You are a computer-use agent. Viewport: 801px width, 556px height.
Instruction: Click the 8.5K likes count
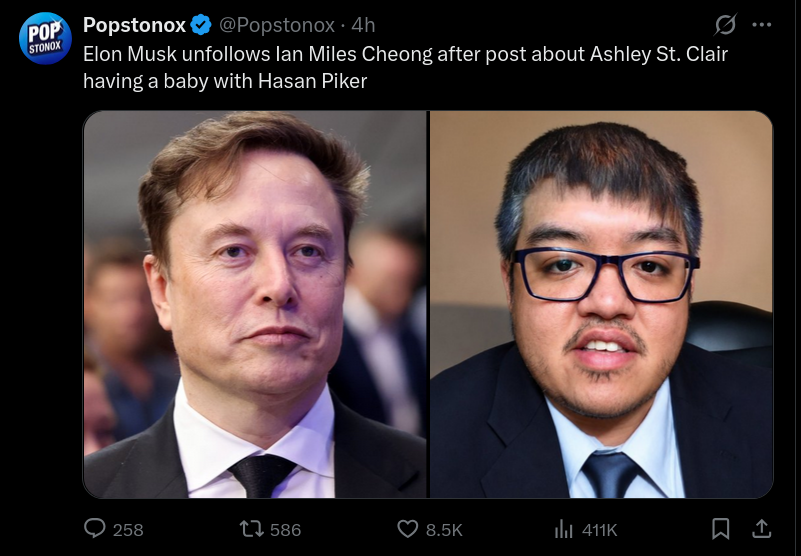tap(444, 530)
